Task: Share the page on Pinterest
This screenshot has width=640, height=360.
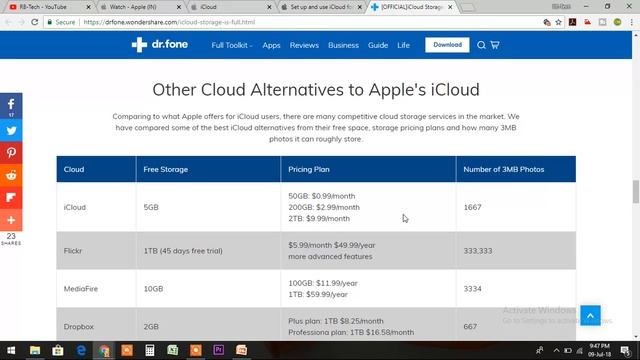Action: tap(11, 153)
